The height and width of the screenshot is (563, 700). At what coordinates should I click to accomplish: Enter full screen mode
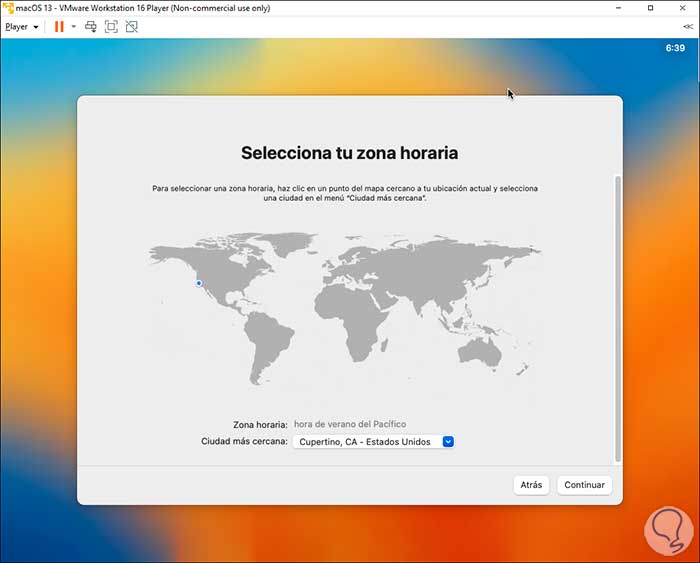(x=111, y=27)
